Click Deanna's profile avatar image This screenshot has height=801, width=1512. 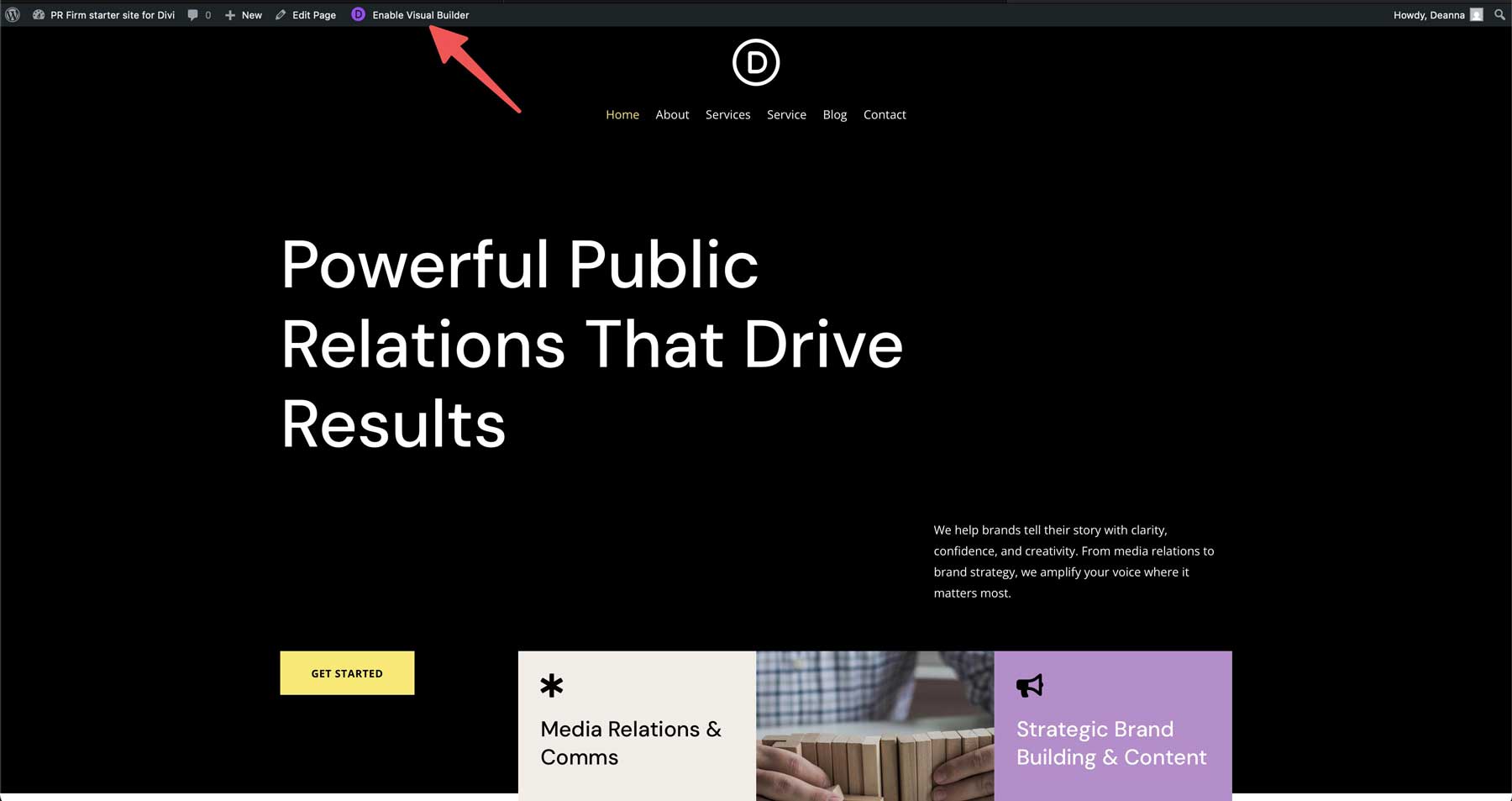click(x=1477, y=14)
